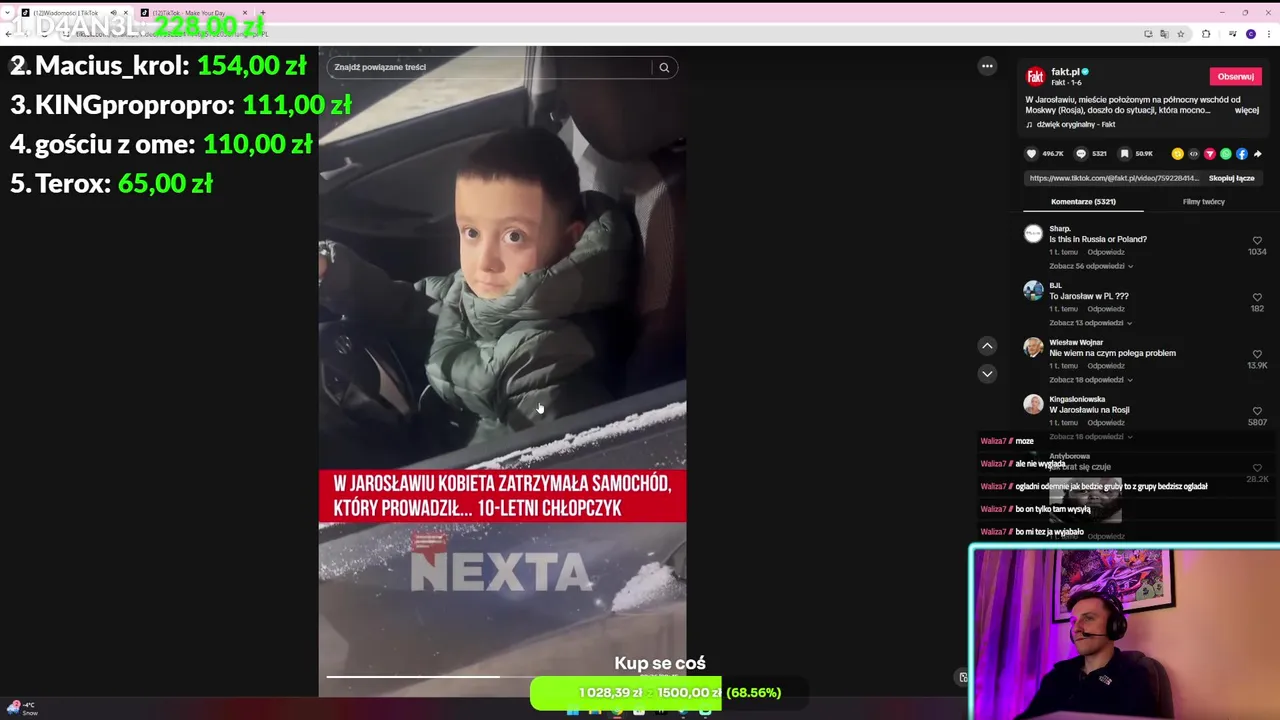Open browser extensions puzzle icon
This screenshot has height=720, width=1280.
(x=1206, y=34)
